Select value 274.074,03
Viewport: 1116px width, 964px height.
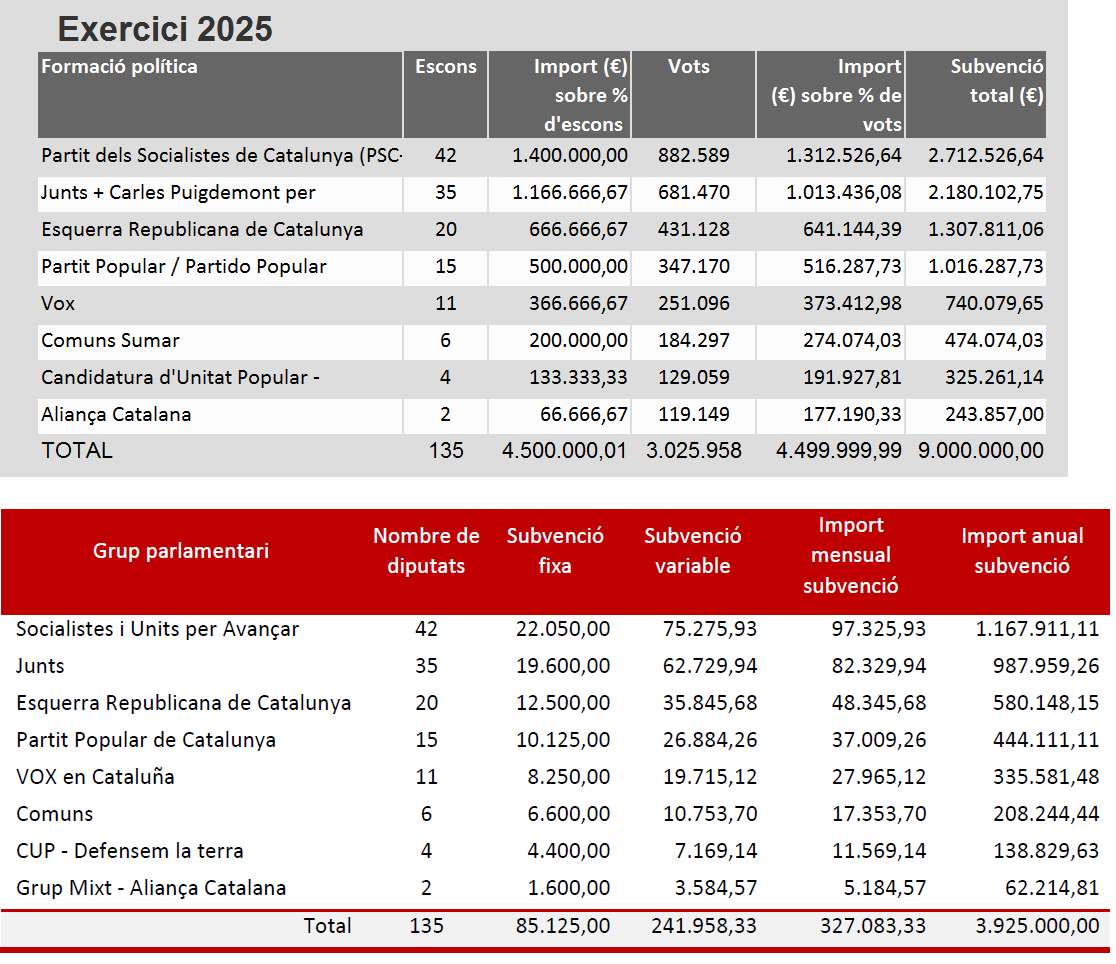[x=852, y=341]
